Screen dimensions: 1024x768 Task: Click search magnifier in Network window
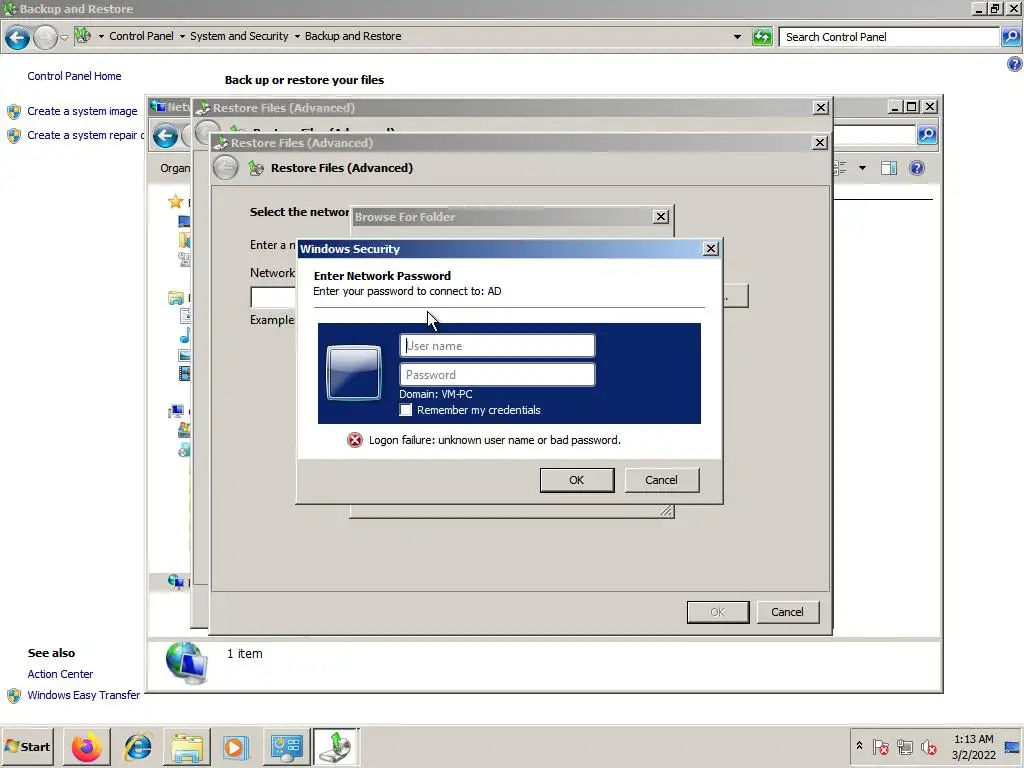(927, 135)
